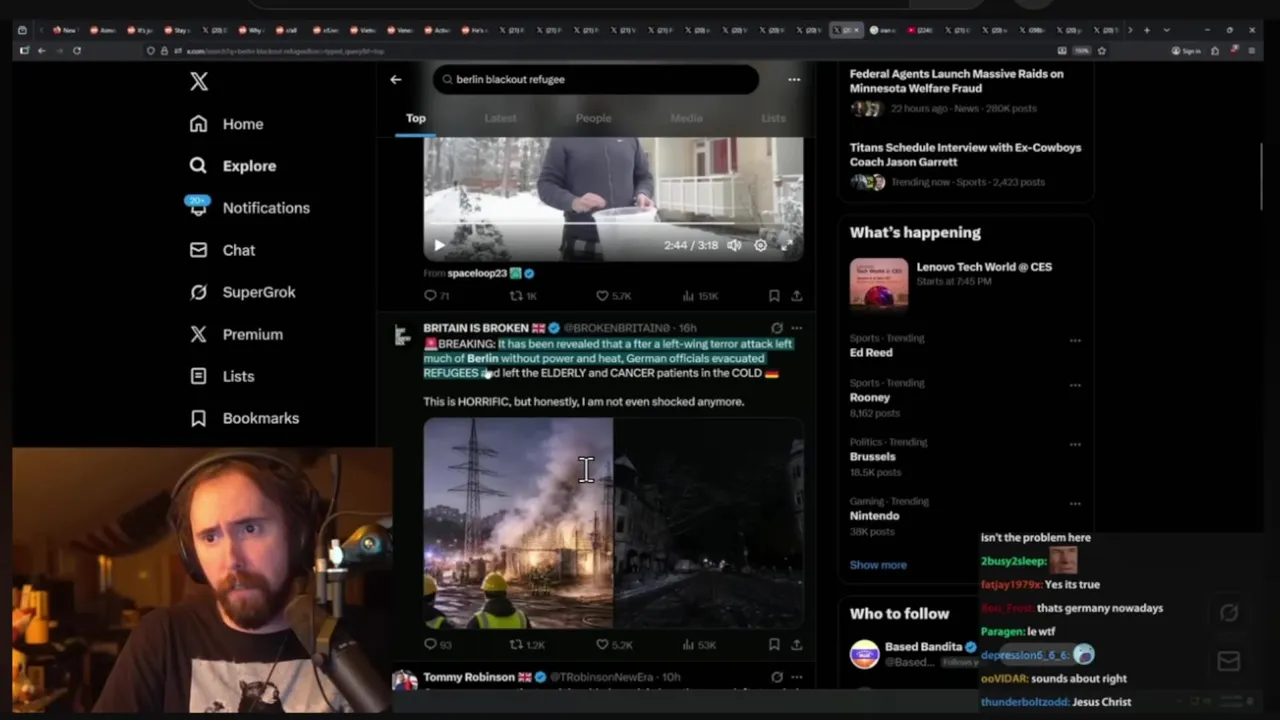Open the search options three-dot menu
The image size is (1280, 720).
794,79
